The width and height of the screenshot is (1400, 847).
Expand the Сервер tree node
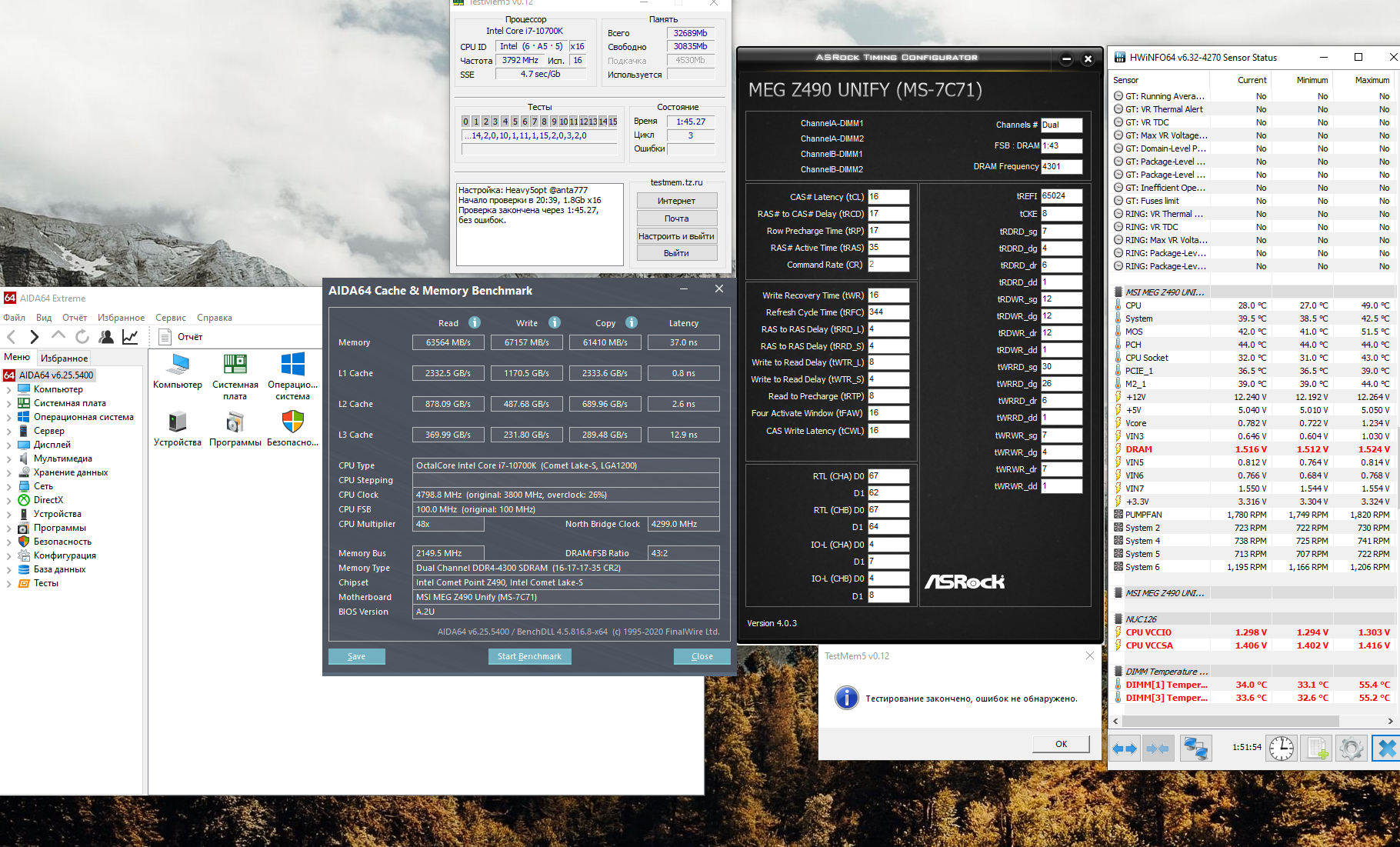point(8,431)
